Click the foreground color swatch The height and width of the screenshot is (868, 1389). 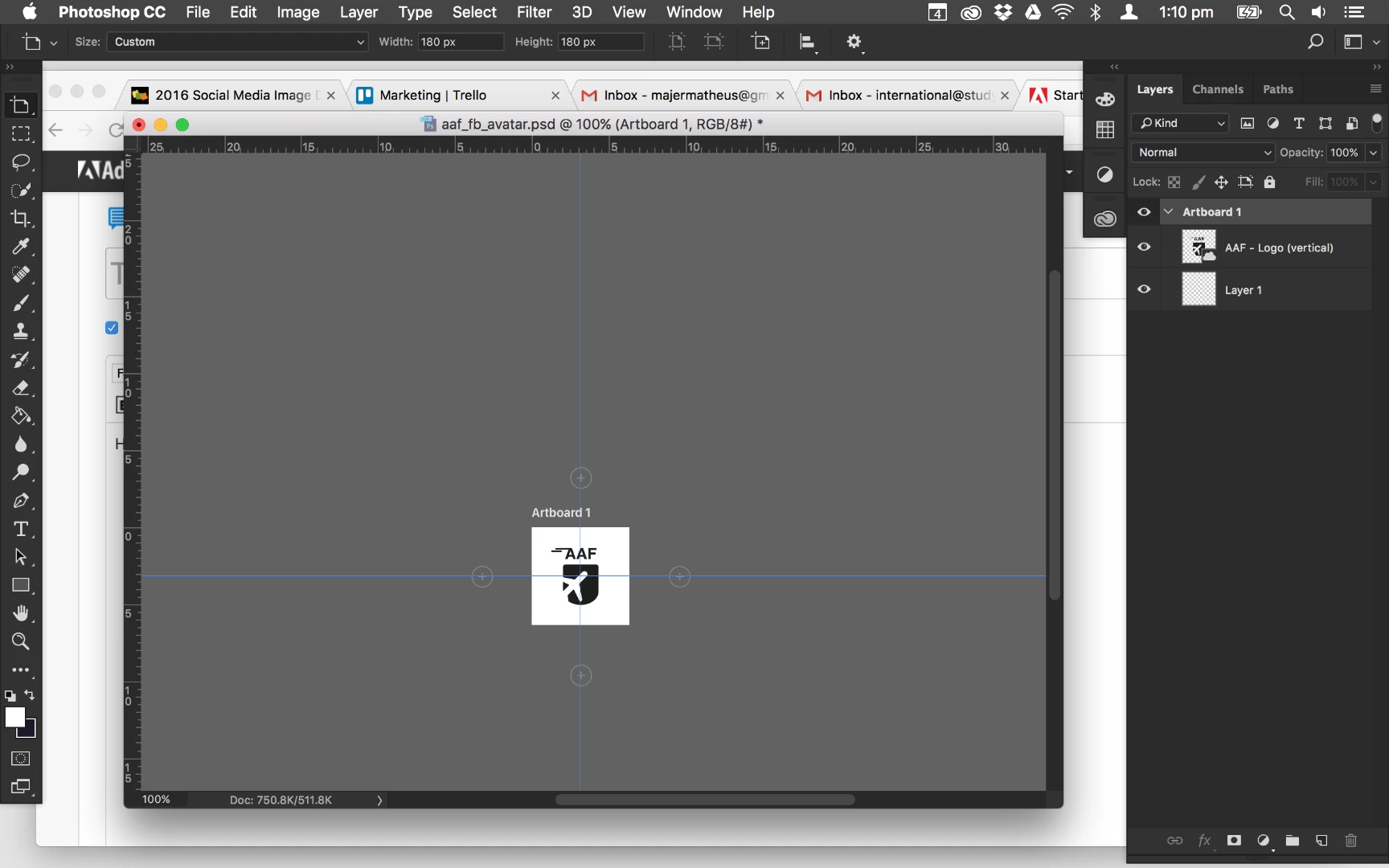15,718
